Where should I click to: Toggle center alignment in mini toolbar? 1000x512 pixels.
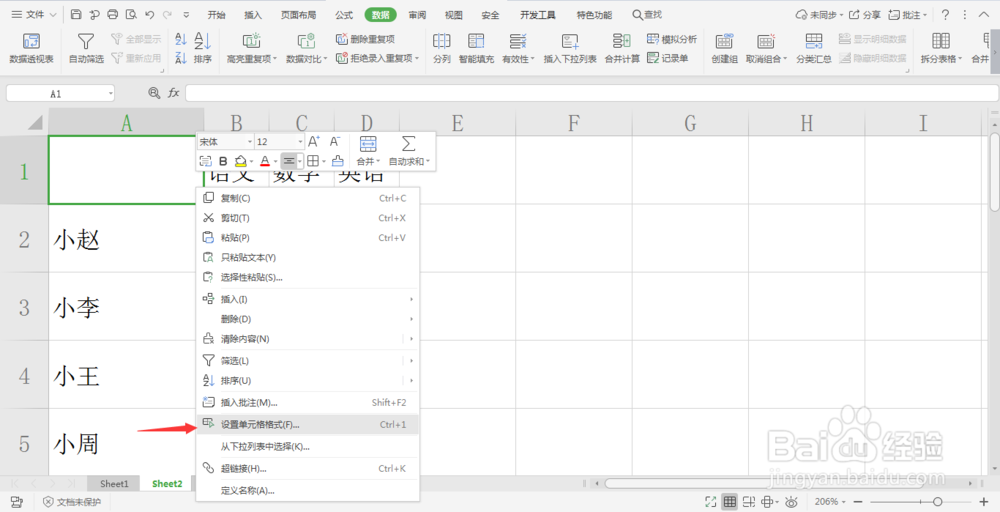[289, 161]
